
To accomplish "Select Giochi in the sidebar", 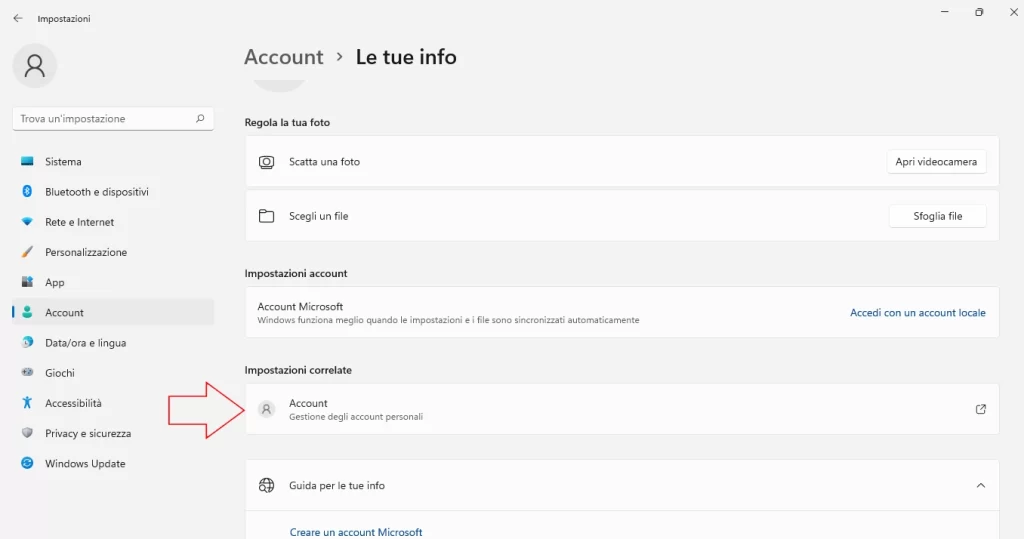I will (x=113, y=372).
